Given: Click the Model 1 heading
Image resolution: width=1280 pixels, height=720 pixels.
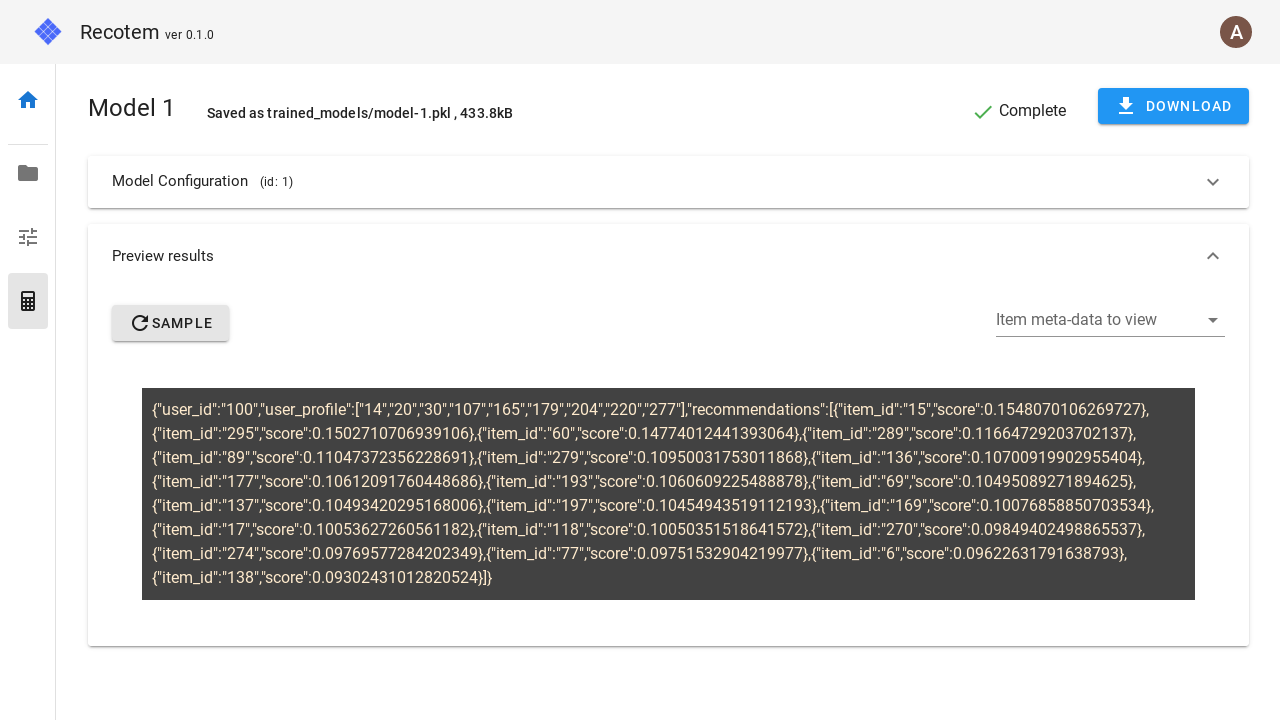Looking at the screenshot, I should (131, 108).
